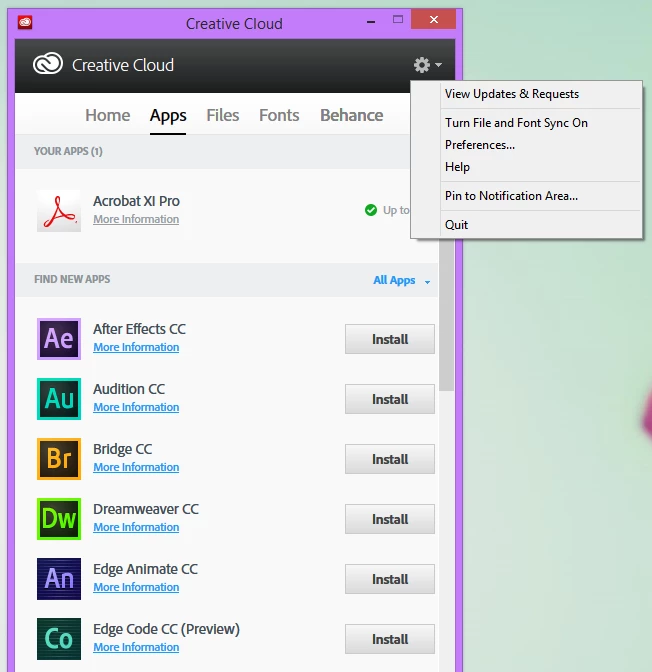Click the Creative Cloud logo in the header
This screenshot has height=672, width=652.
pos(48,64)
